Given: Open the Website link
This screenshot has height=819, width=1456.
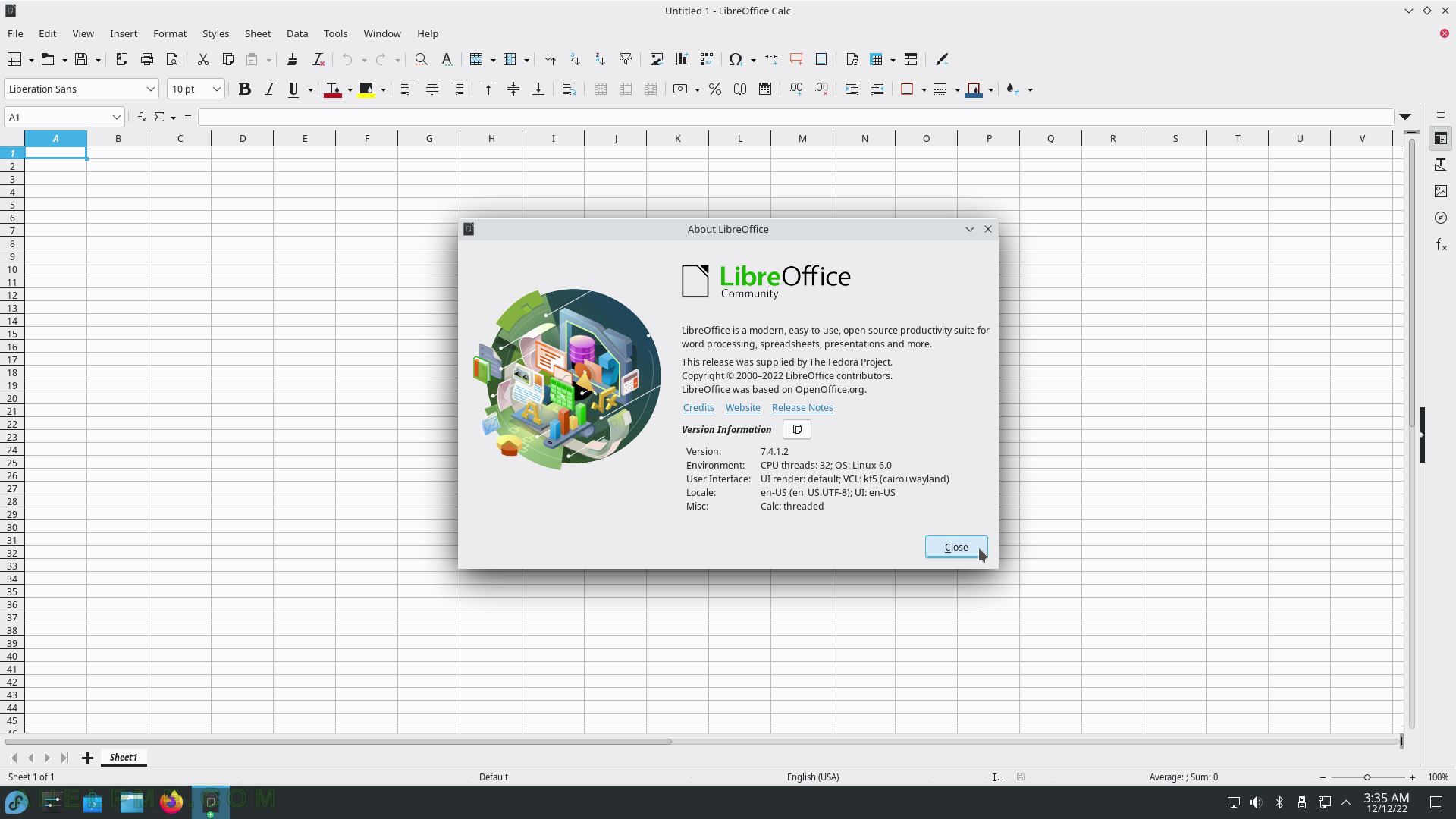Looking at the screenshot, I should coord(742,407).
